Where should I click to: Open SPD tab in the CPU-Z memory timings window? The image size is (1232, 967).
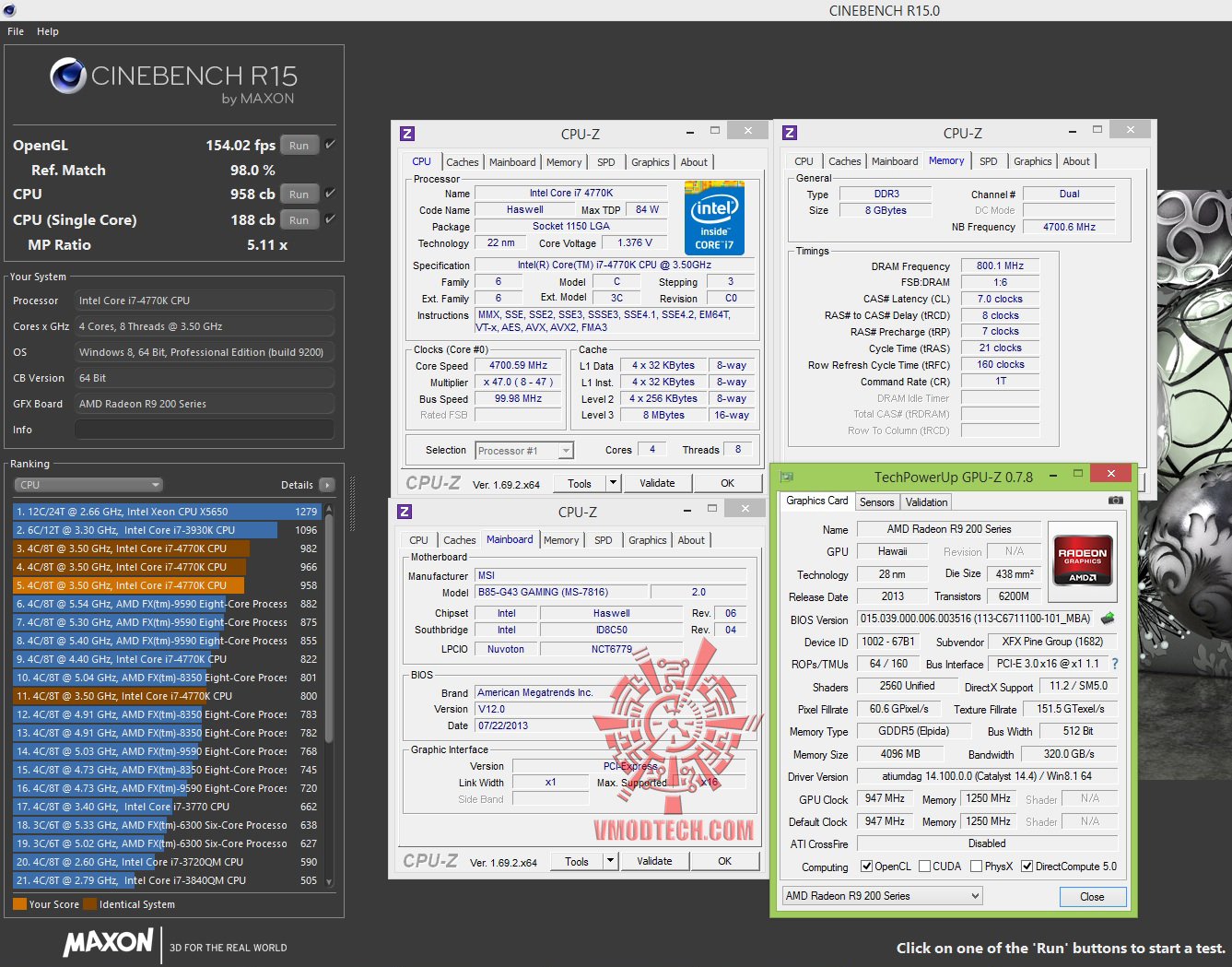(989, 161)
